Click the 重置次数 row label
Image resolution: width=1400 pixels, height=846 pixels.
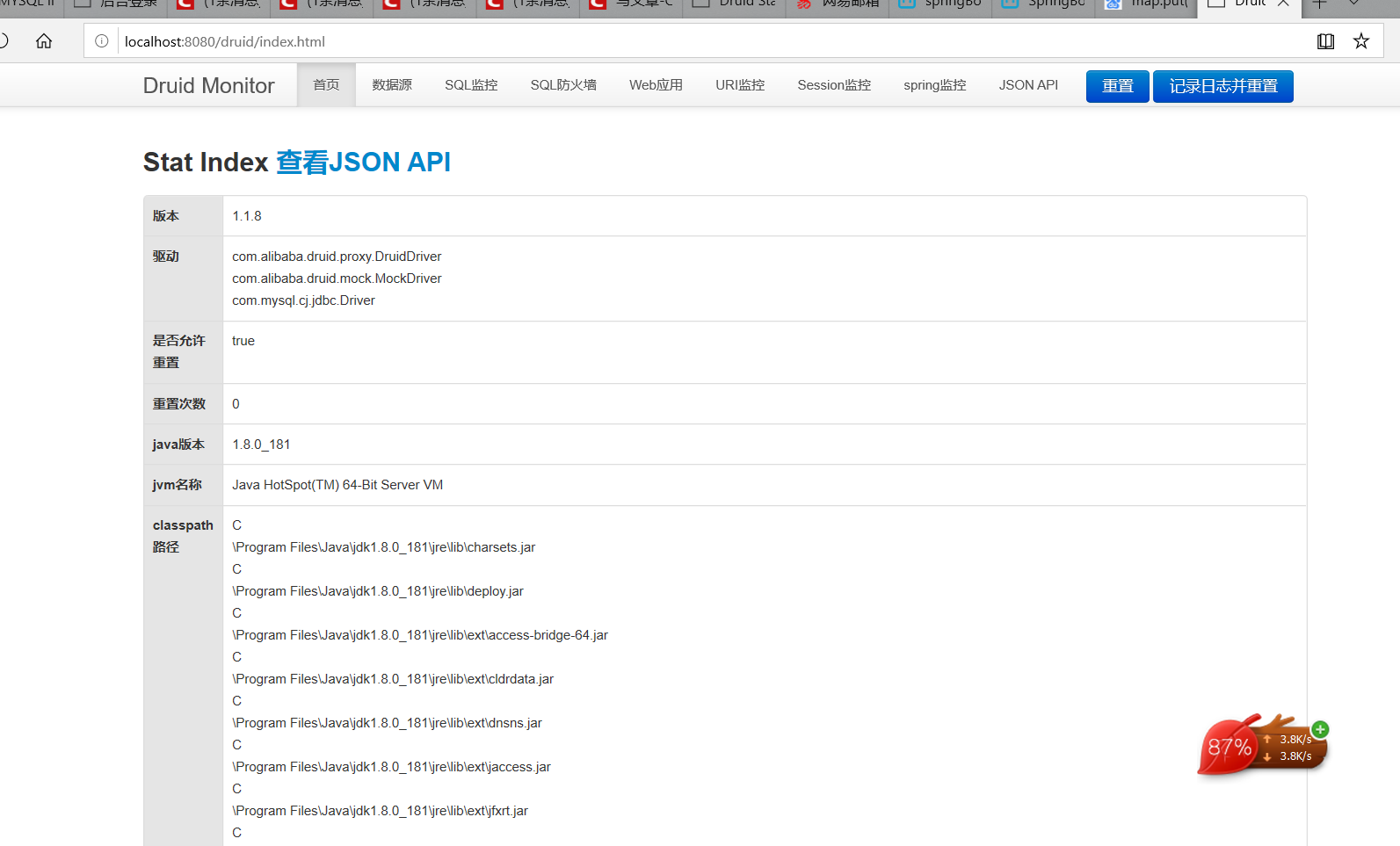(179, 404)
